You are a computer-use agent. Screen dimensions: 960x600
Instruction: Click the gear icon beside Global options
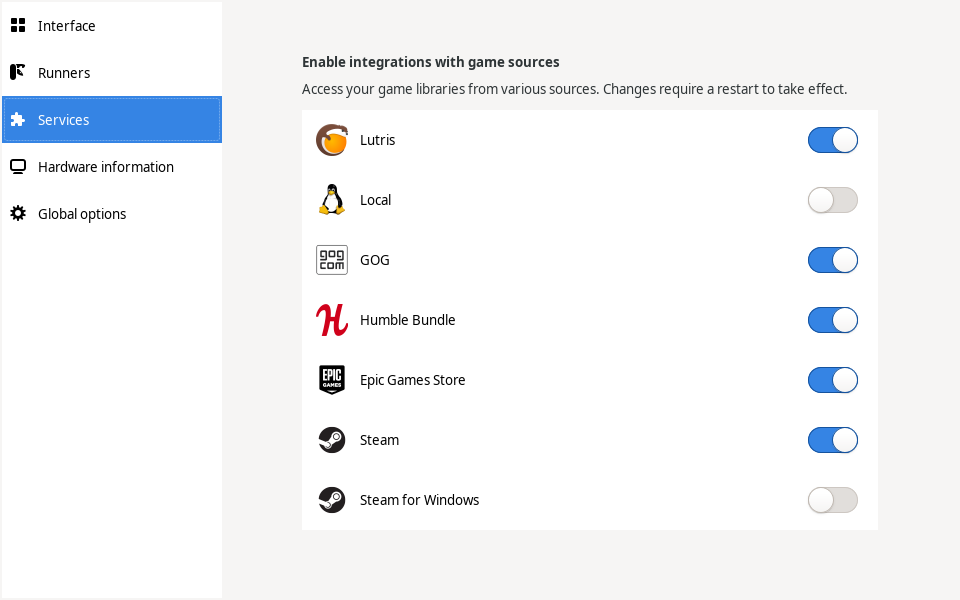pyautogui.click(x=18, y=213)
